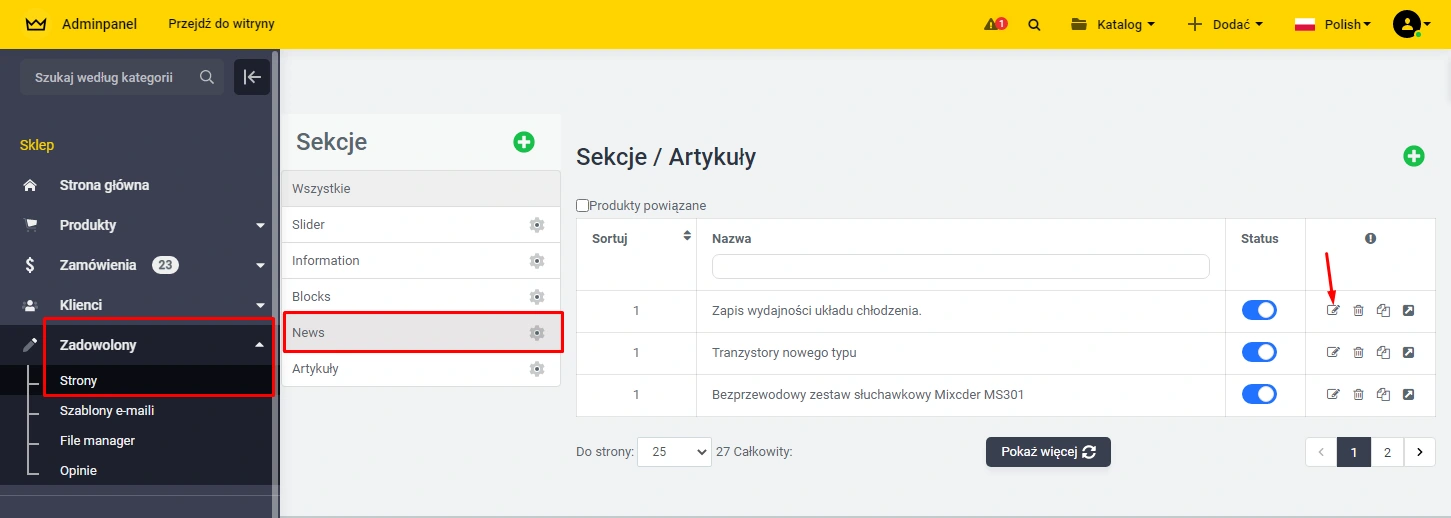Viewport: 1451px width, 518px height.
Task: Open settings gear for Artykuły section
Action: pos(537,369)
